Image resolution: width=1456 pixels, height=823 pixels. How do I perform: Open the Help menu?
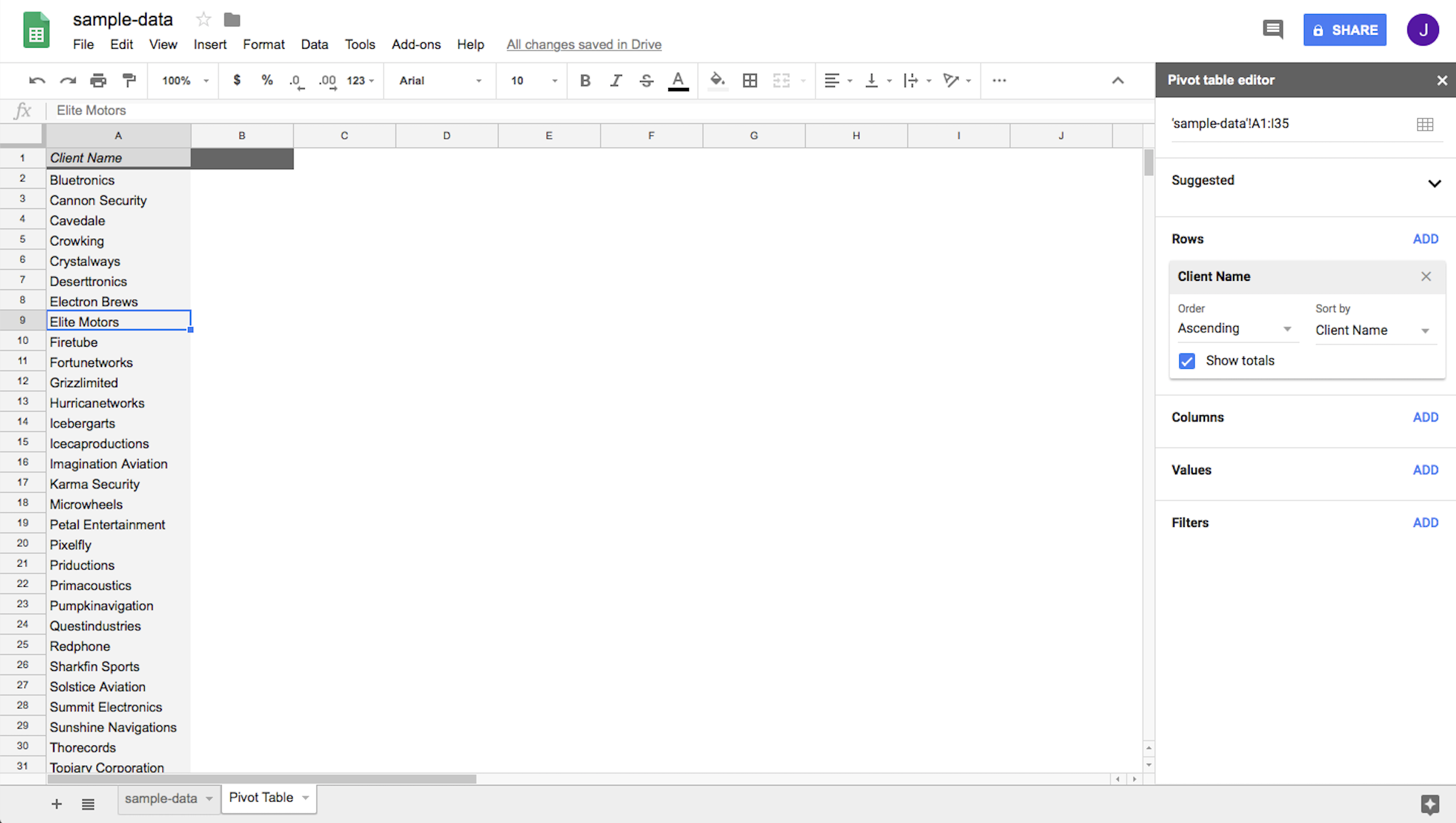coord(470,45)
